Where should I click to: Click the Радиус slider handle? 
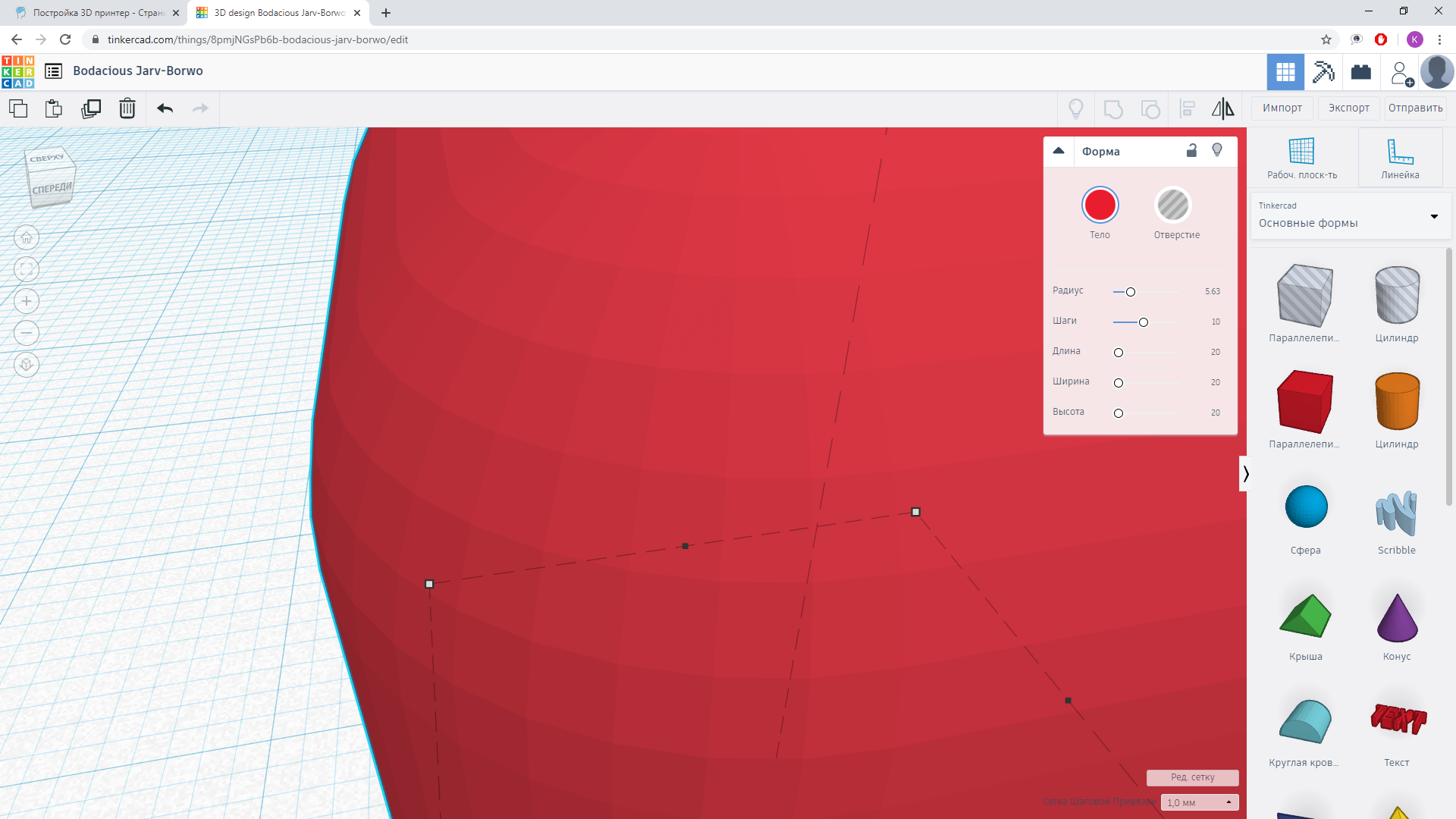point(1130,292)
